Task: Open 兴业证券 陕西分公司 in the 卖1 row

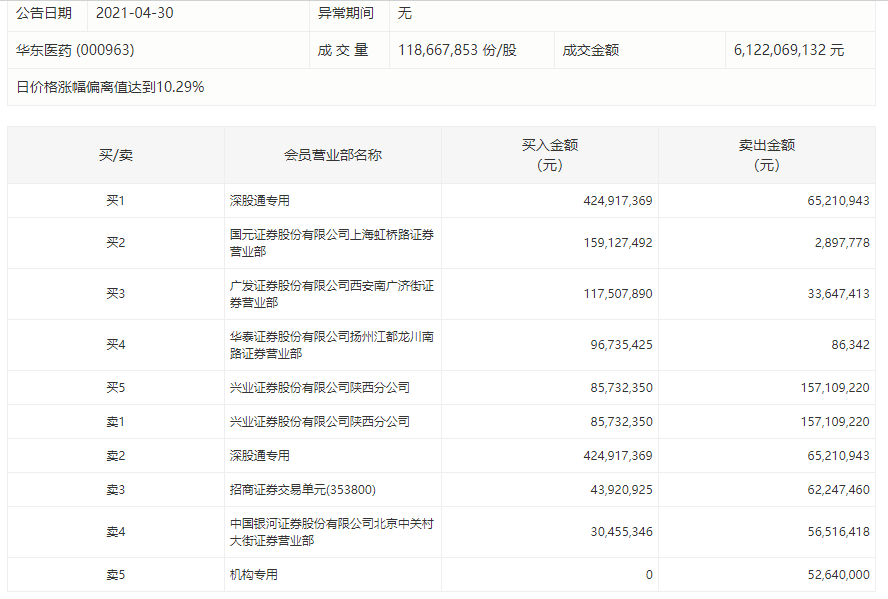Action: click(x=319, y=422)
